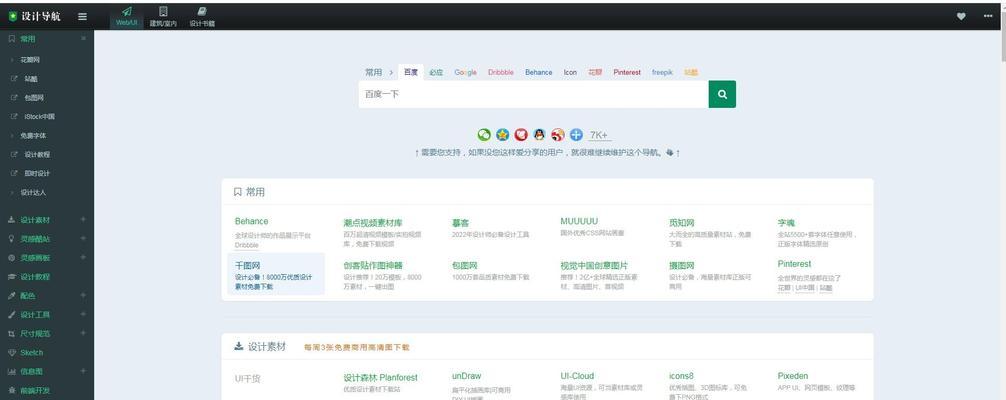Open MUUUUU link

tap(579, 221)
